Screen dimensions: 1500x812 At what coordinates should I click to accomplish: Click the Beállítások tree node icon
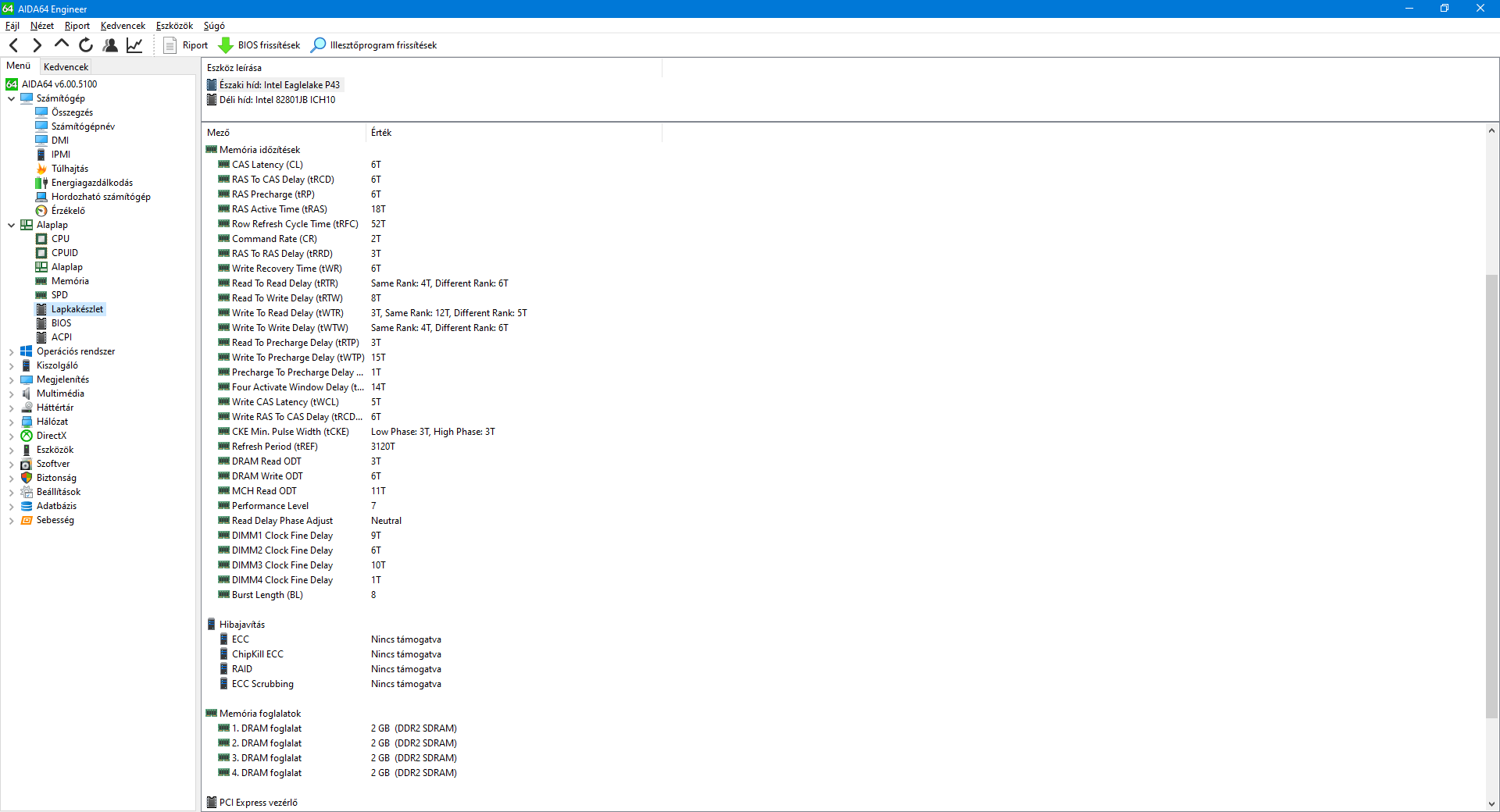coord(27,492)
